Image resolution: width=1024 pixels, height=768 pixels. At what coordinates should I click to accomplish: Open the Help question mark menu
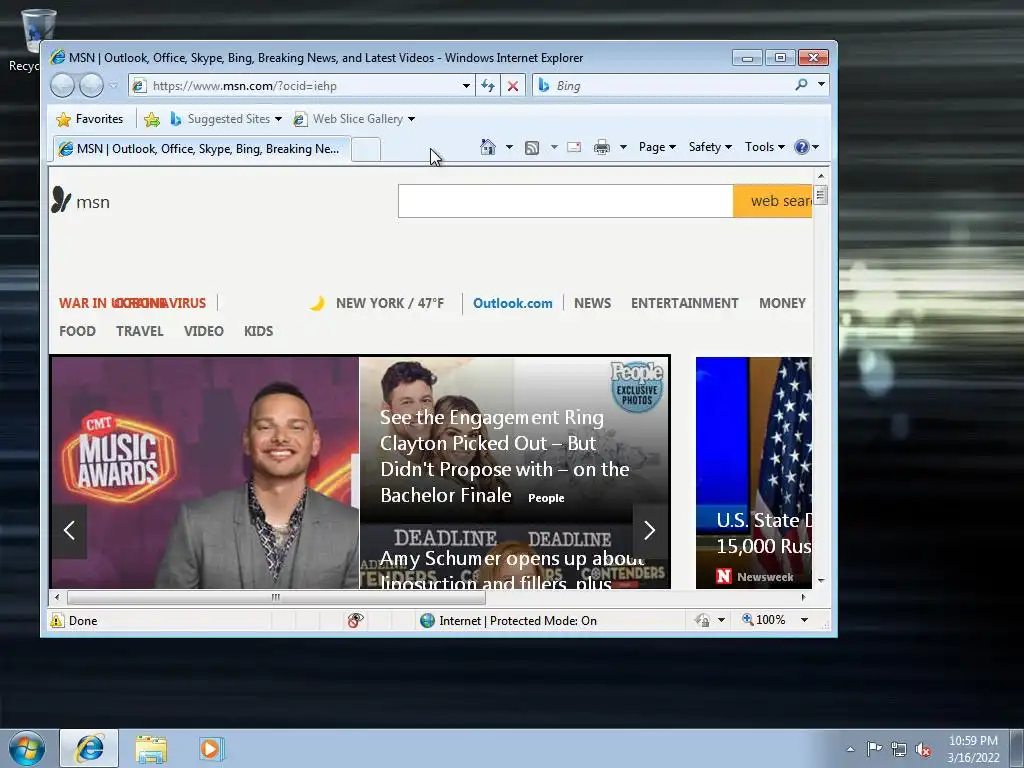(x=806, y=147)
